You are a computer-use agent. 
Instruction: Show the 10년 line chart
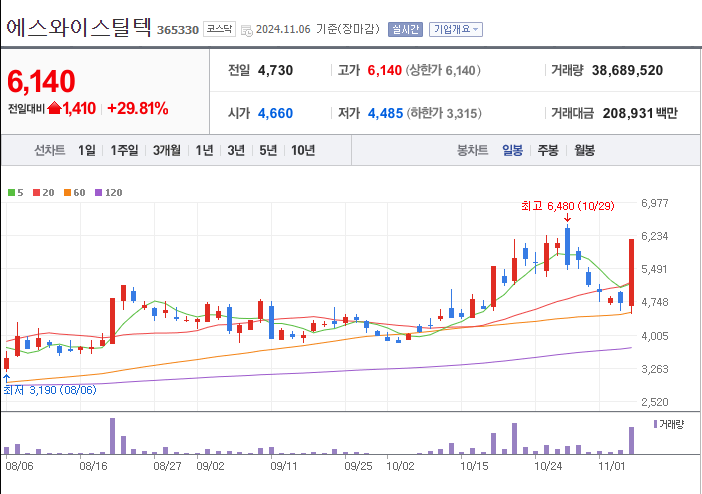[303, 150]
